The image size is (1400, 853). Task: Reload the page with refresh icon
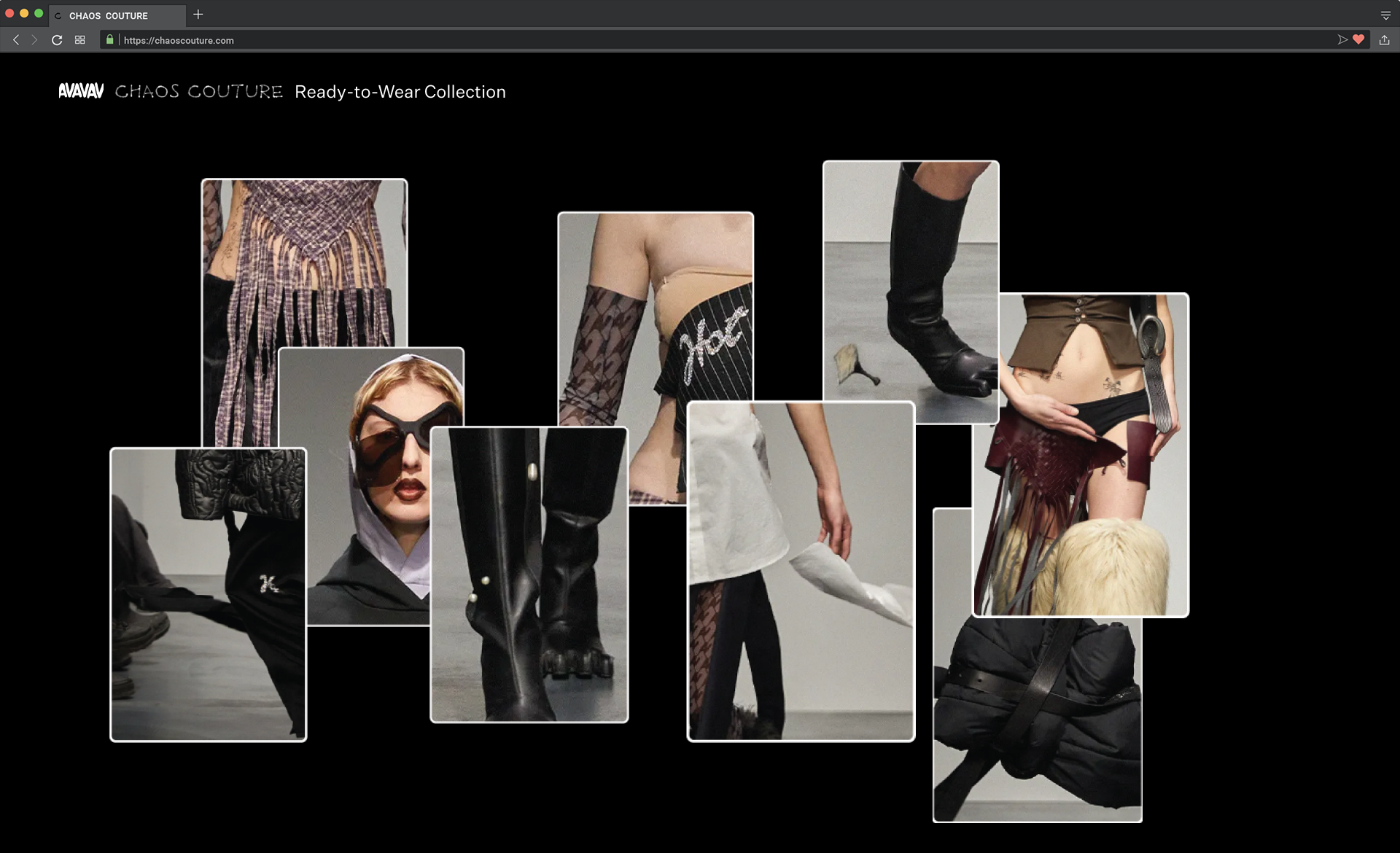[x=57, y=40]
